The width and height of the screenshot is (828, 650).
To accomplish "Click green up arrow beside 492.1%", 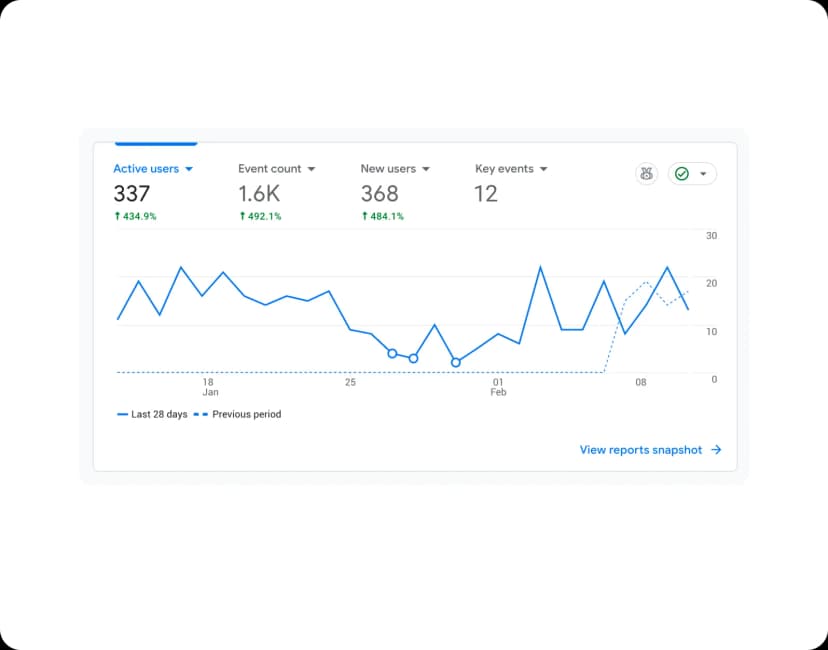I will pyautogui.click(x=242, y=216).
